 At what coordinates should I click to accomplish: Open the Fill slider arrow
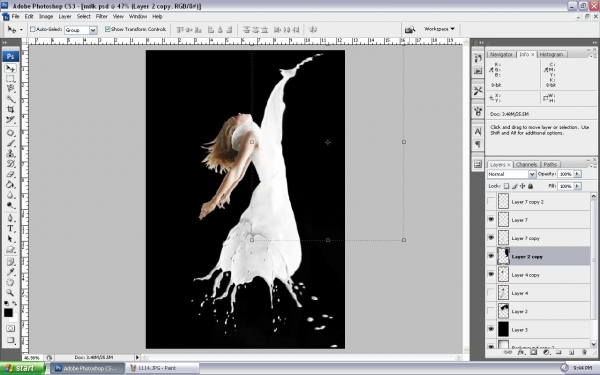[x=577, y=186]
